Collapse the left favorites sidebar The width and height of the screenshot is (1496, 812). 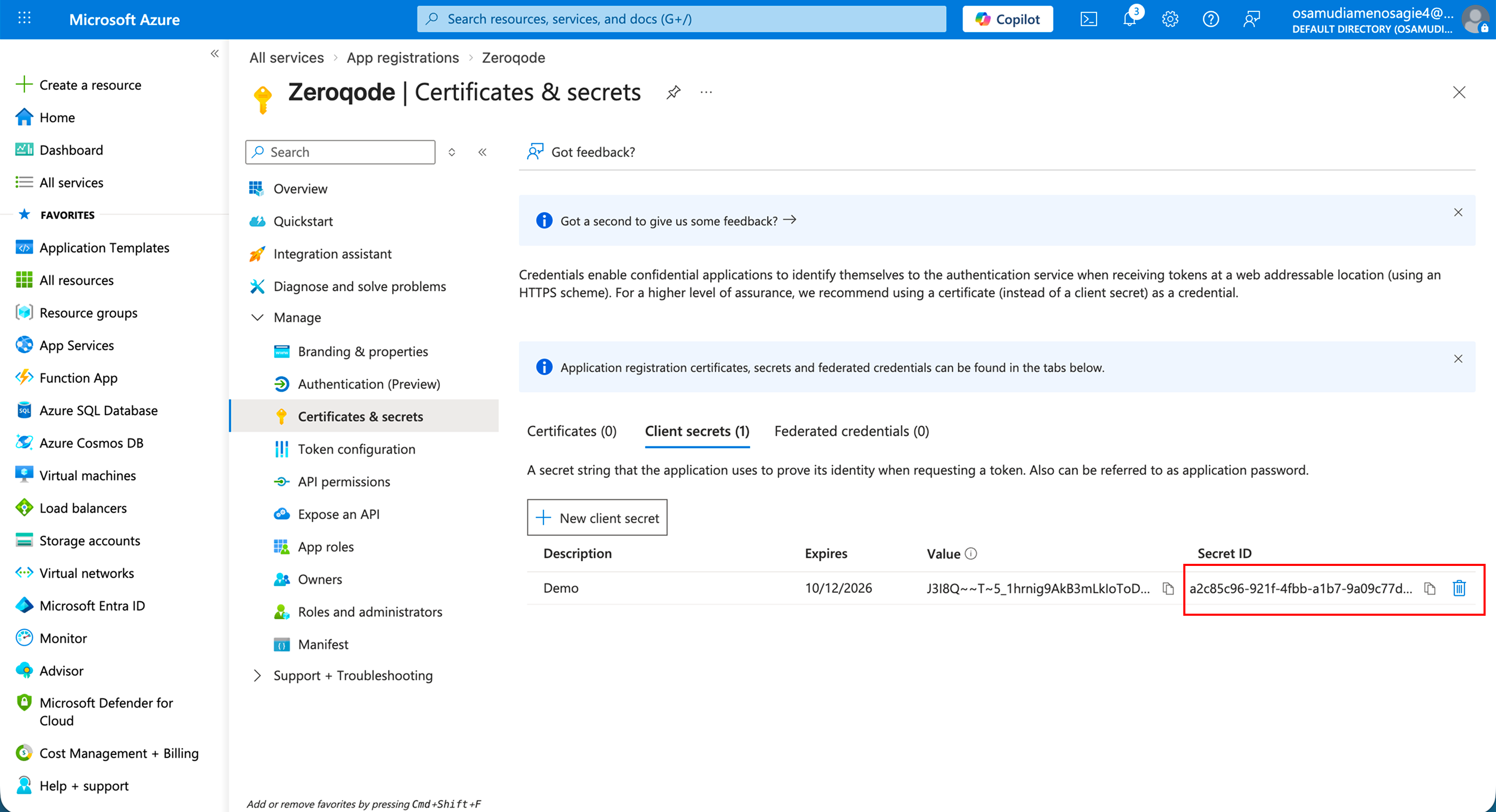pyautogui.click(x=215, y=54)
